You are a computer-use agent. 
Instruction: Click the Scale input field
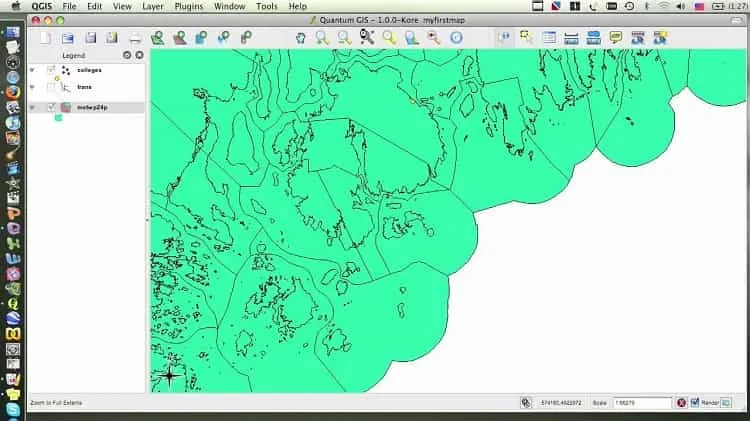pos(642,403)
